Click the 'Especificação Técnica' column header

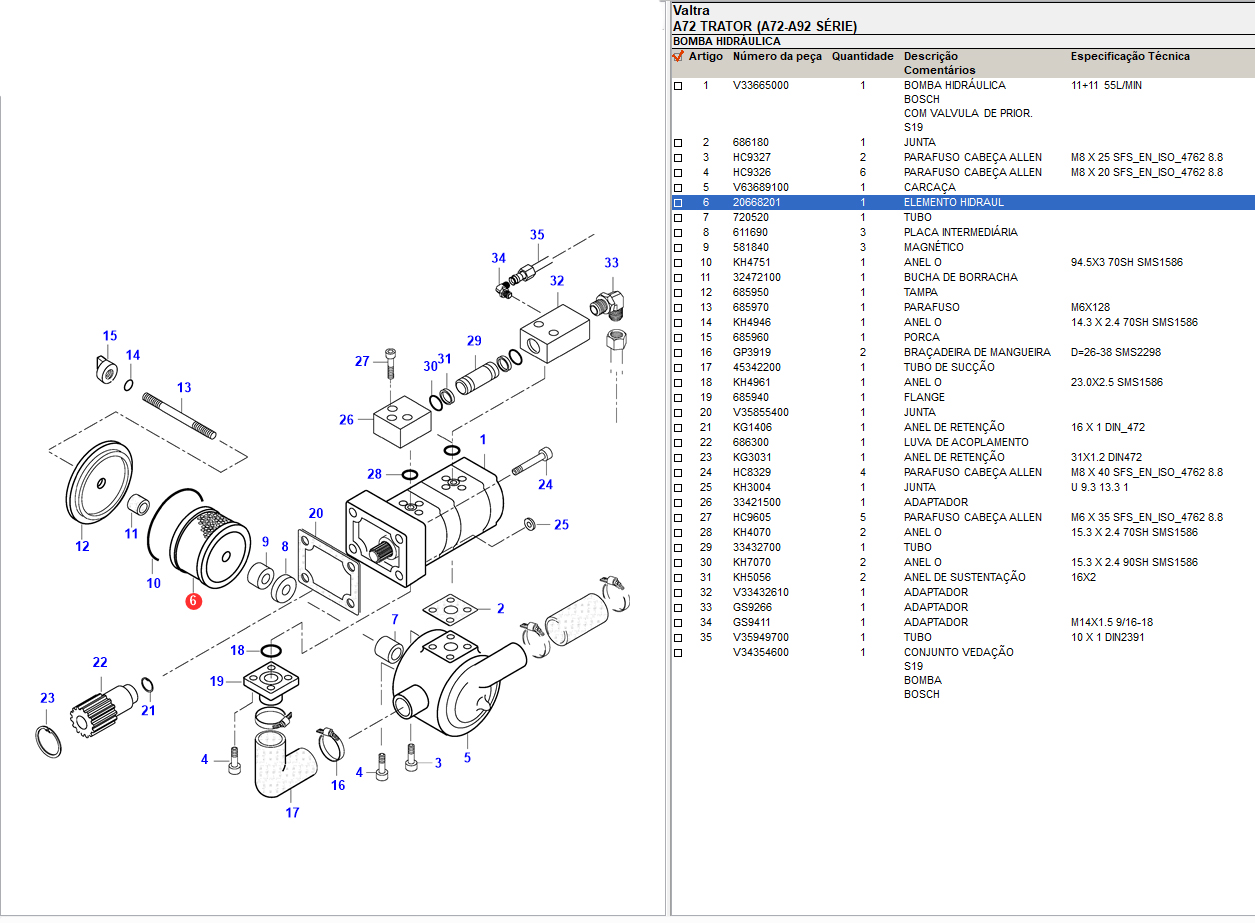(x=1130, y=57)
